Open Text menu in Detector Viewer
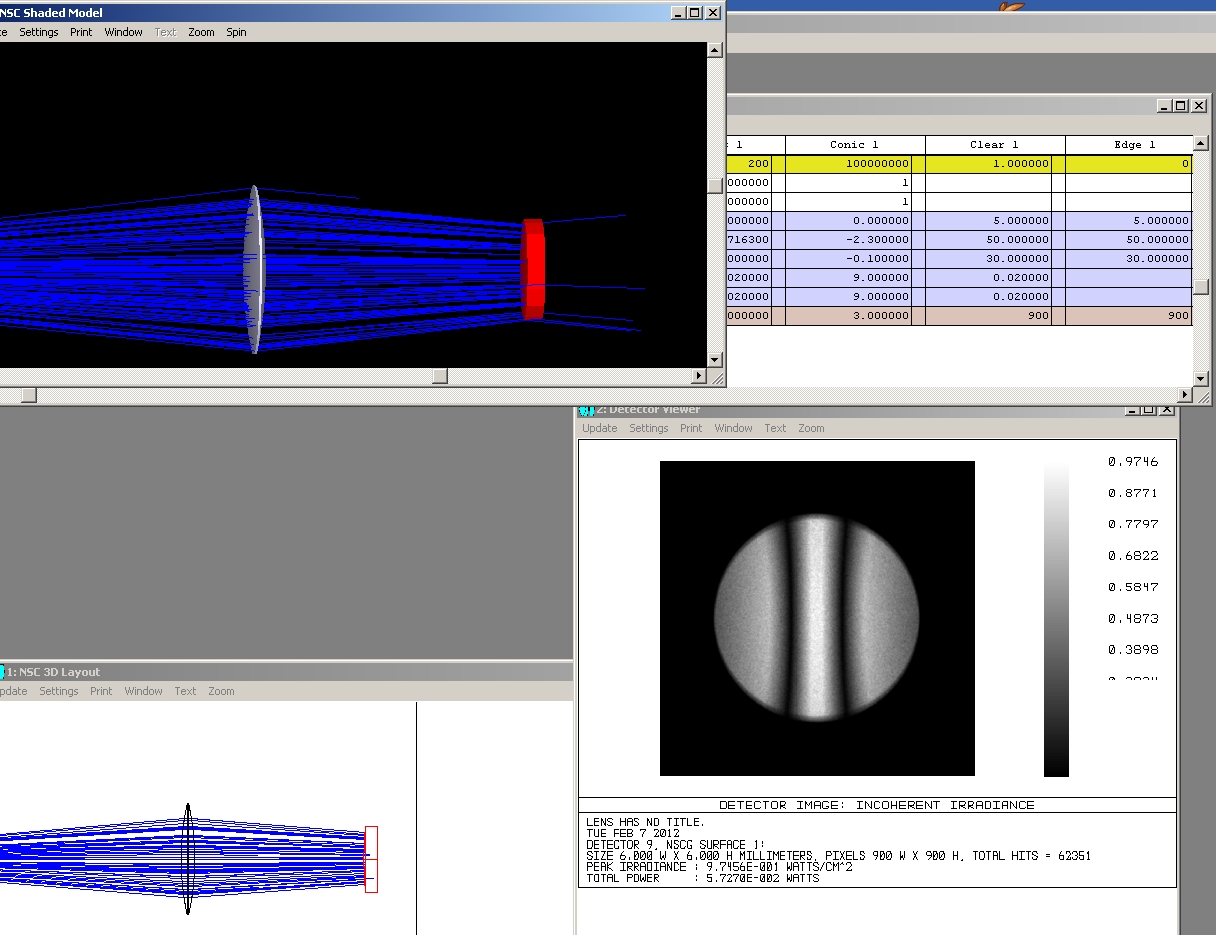Image resolution: width=1216 pixels, height=935 pixels. pos(775,428)
